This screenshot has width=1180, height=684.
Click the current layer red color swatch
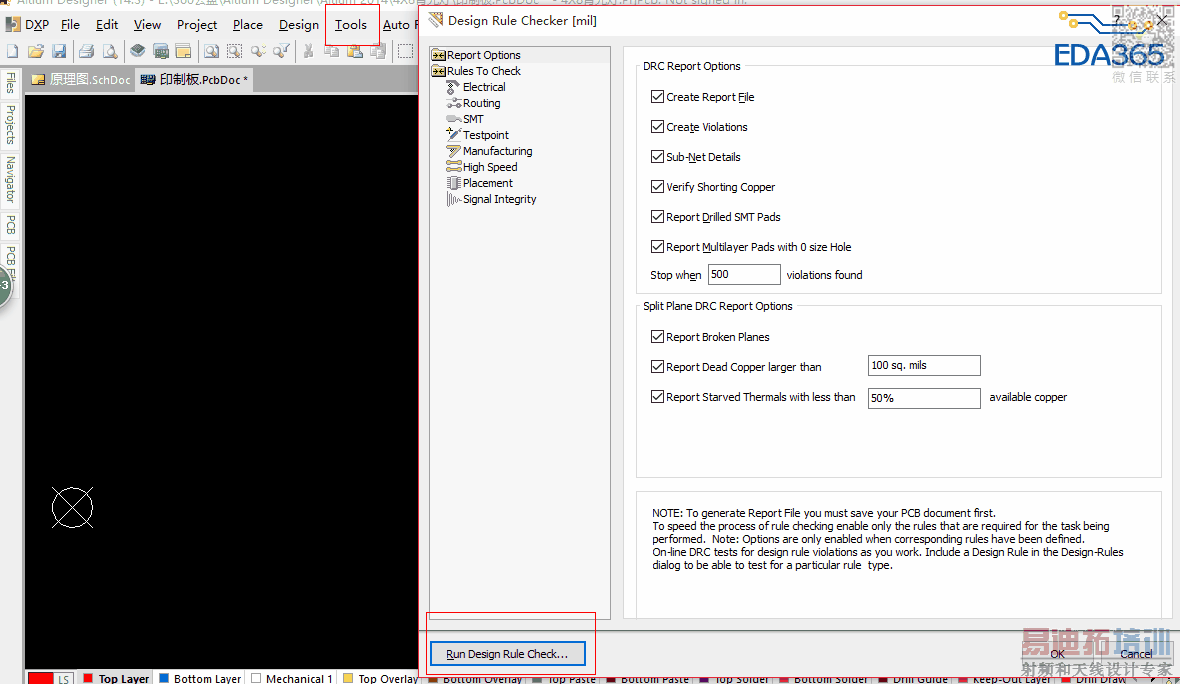[x=41, y=679]
